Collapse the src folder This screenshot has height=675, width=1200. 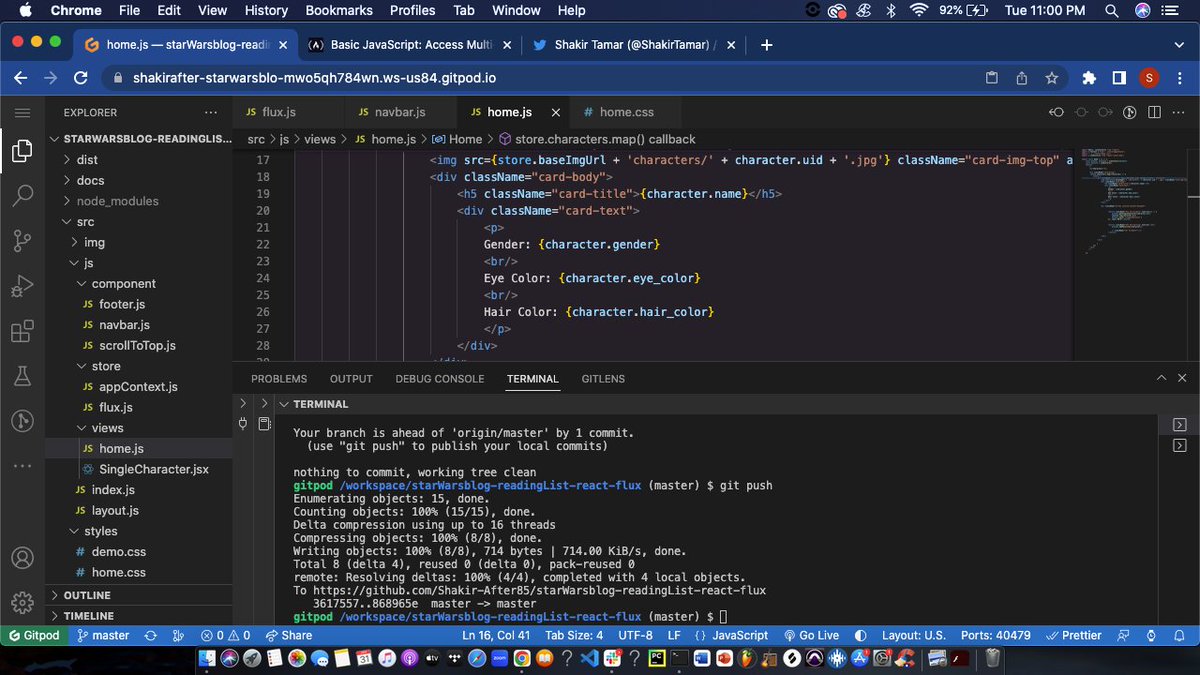(x=138, y=222)
